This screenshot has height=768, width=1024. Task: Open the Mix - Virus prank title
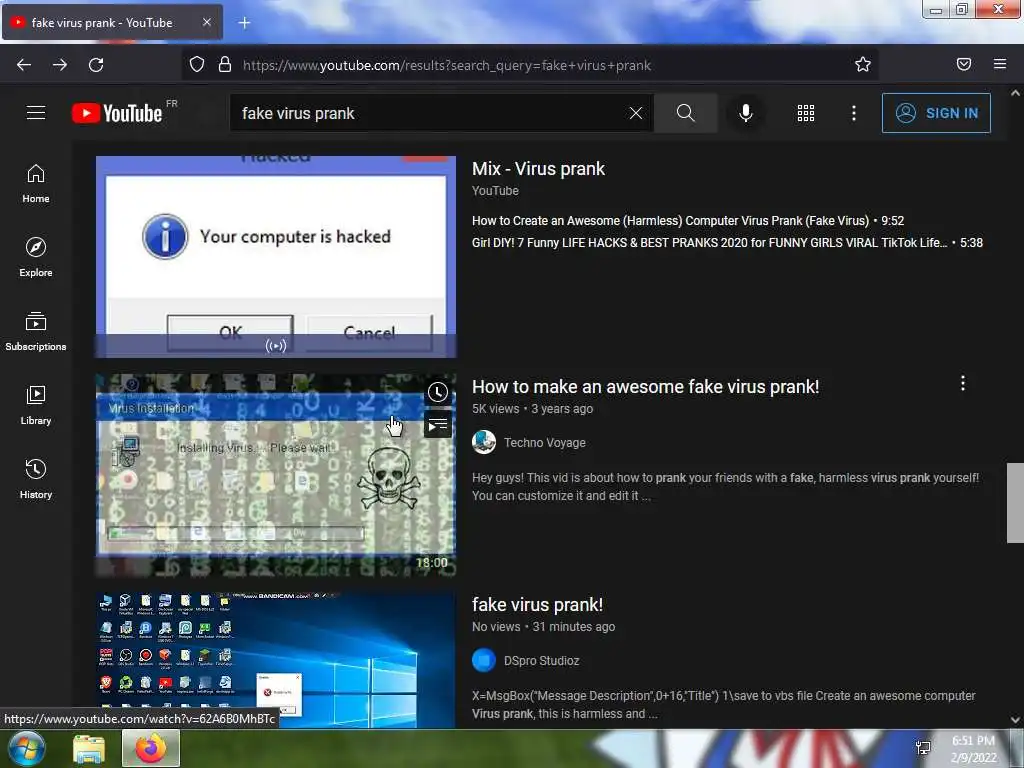[x=538, y=168]
